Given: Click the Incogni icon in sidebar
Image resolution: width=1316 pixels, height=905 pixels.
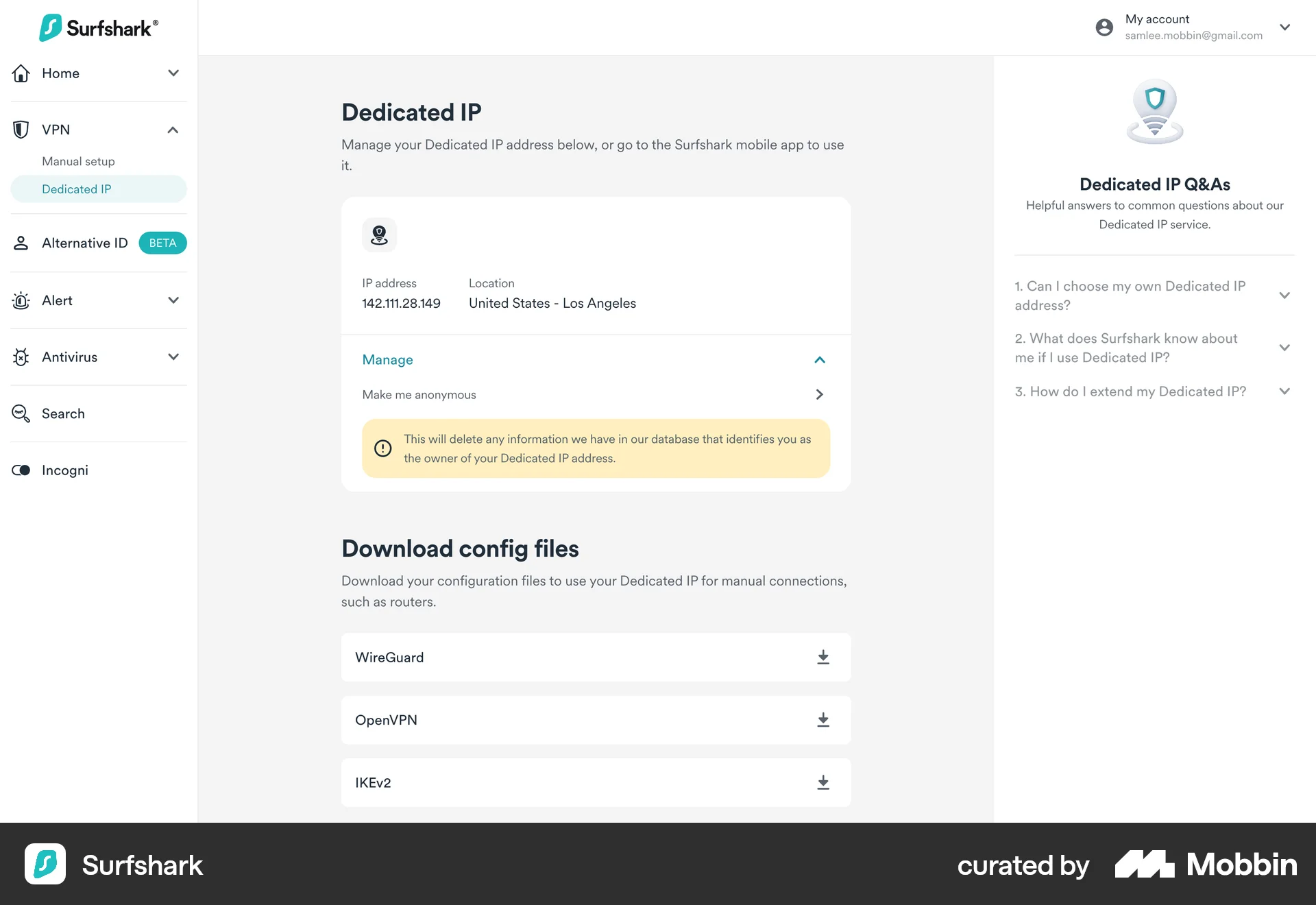Looking at the screenshot, I should [21, 470].
